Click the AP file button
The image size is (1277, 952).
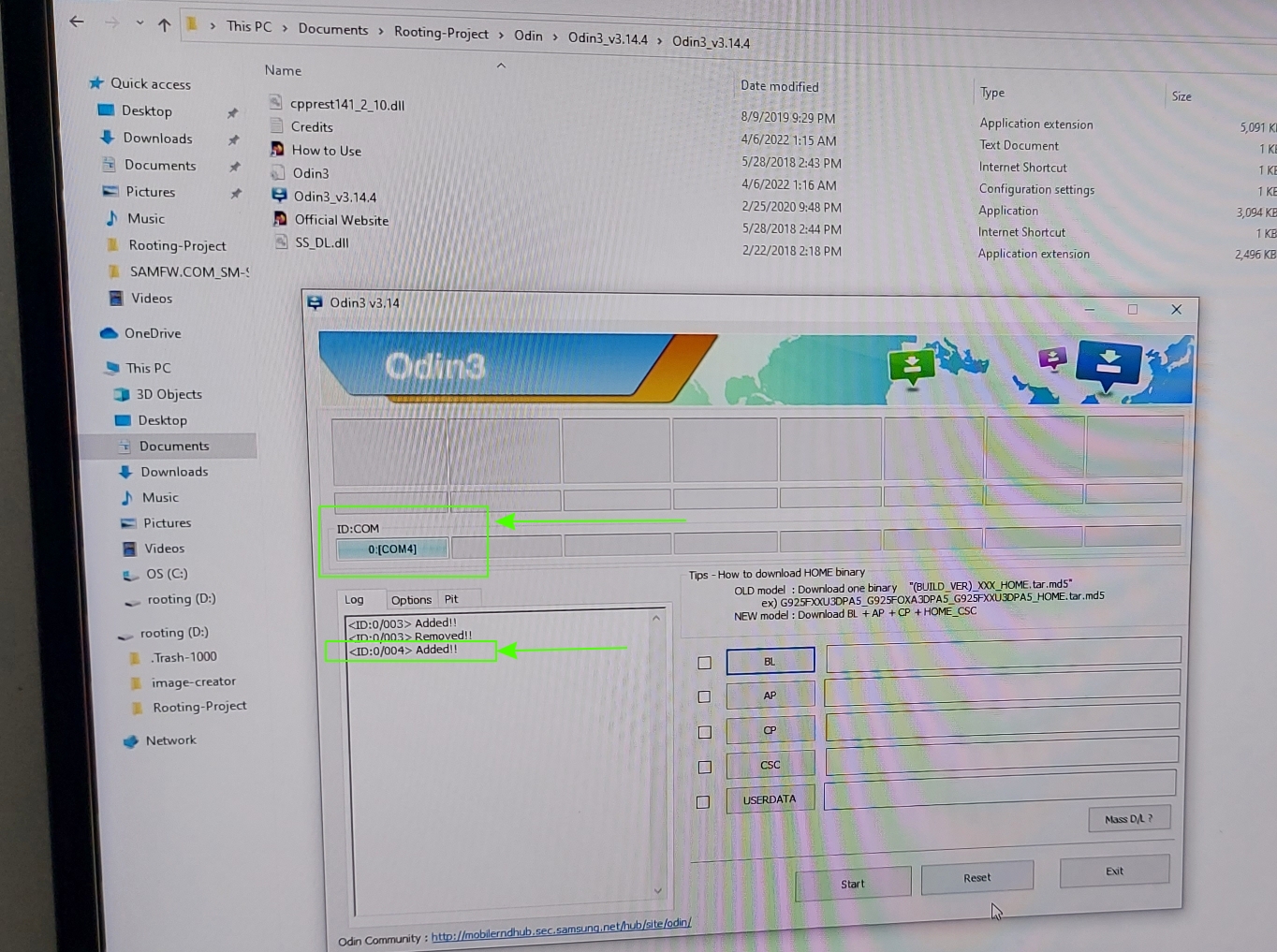click(770, 696)
